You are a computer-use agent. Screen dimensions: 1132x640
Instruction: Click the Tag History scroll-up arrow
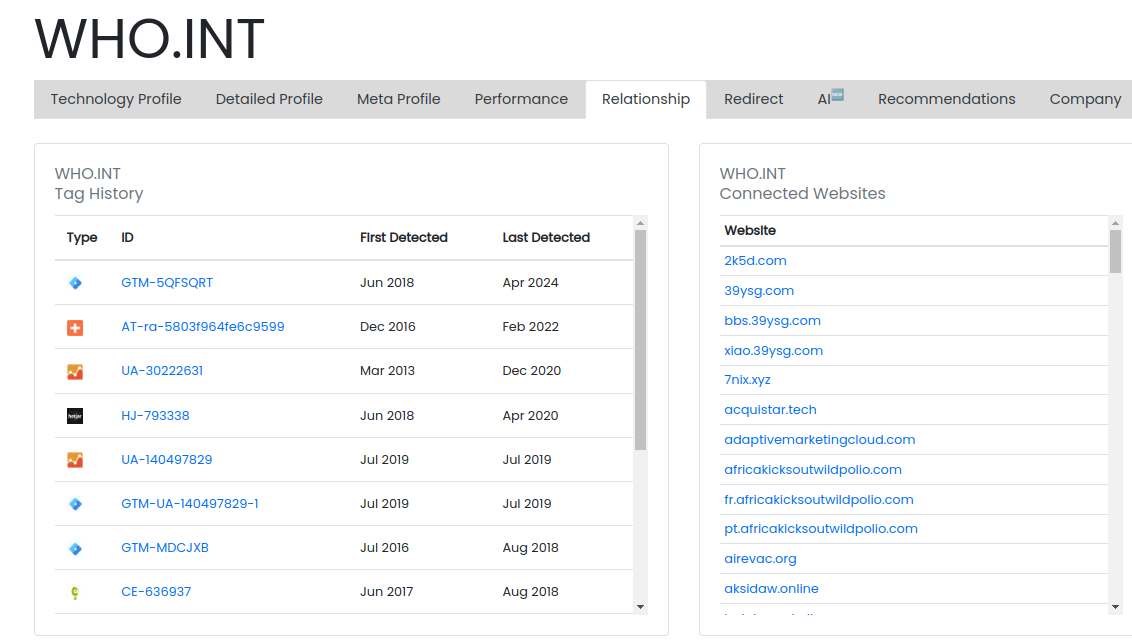[x=640, y=224]
